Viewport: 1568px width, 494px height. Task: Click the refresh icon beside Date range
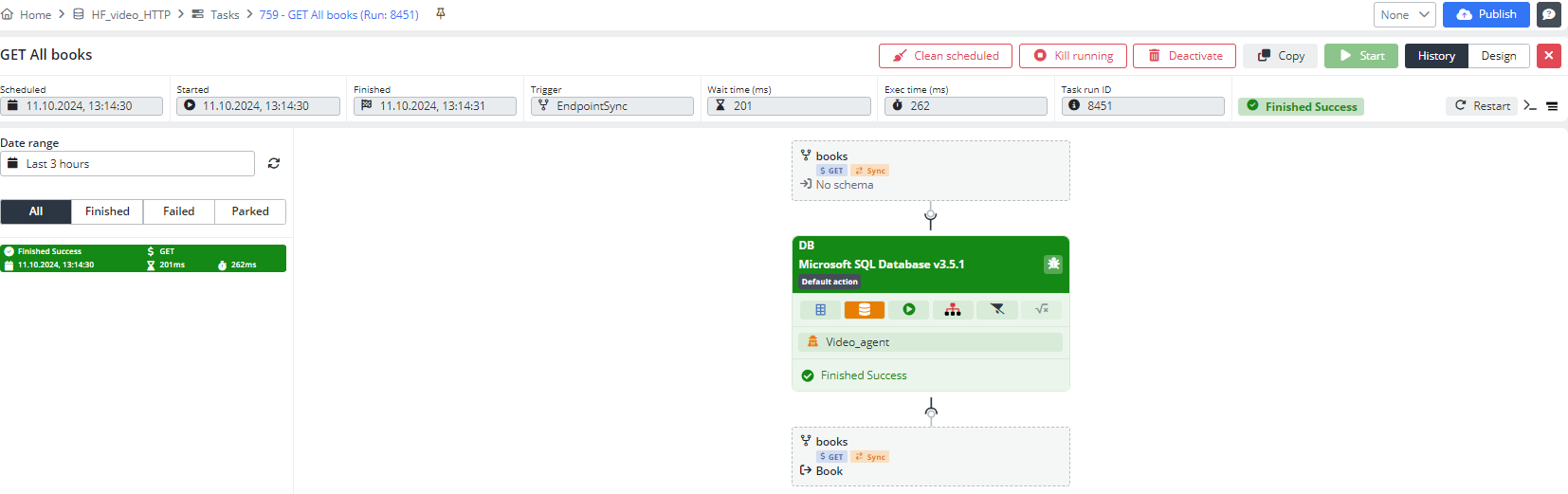point(274,164)
